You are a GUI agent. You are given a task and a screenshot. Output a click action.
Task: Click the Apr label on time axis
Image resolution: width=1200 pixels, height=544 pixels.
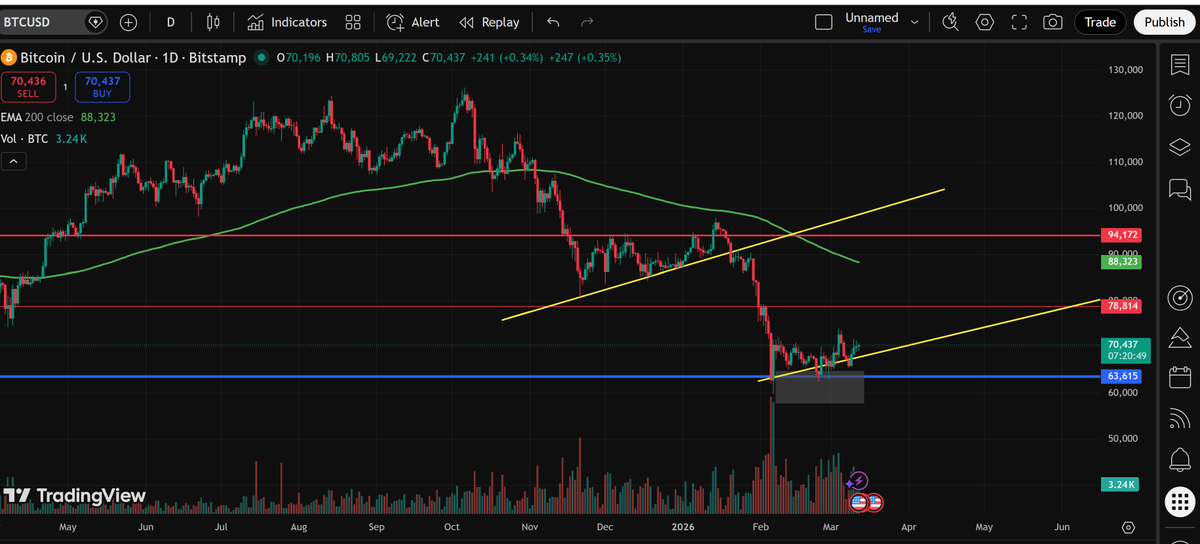(x=908, y=526)
